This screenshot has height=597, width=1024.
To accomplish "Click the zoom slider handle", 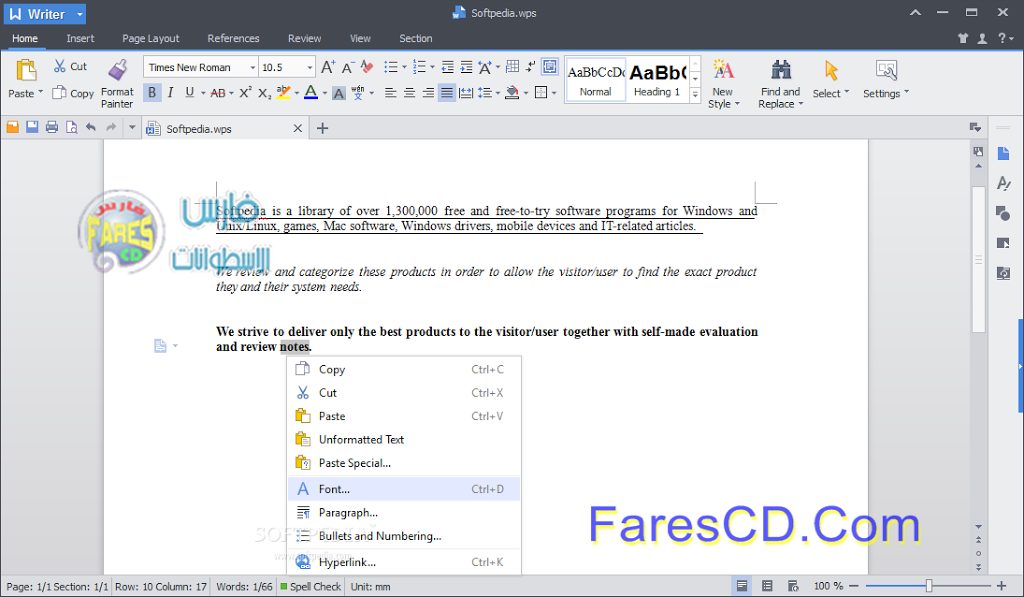I will pyautogui.click(x=929, y=586).
